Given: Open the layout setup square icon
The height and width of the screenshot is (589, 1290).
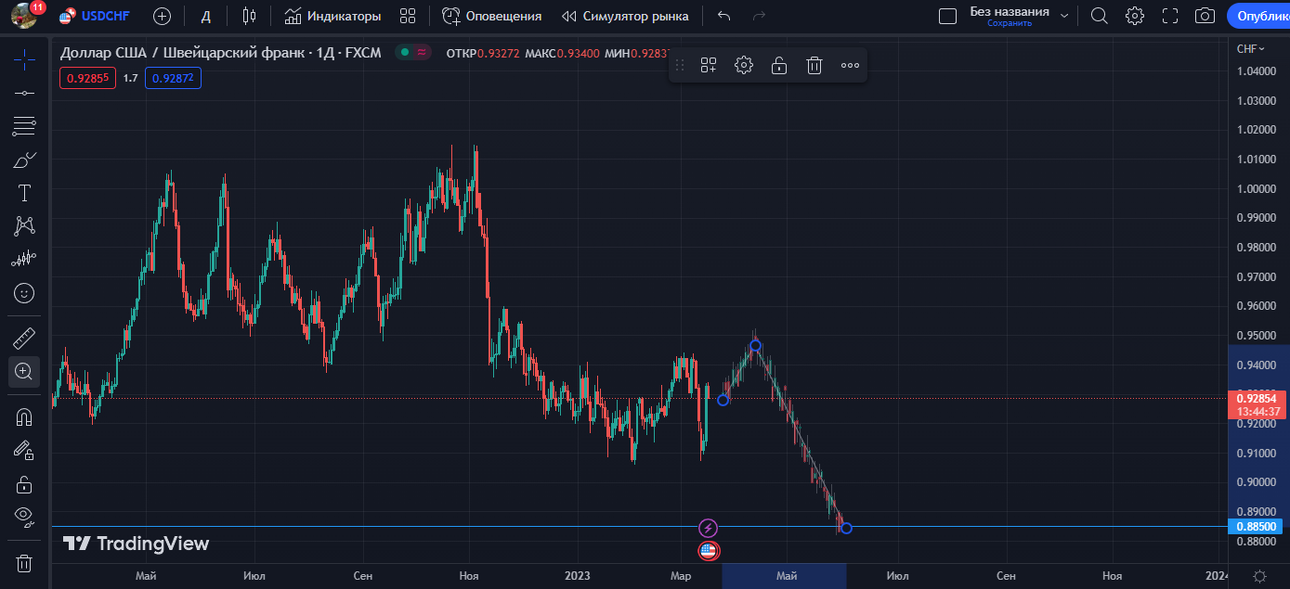Looking at the screenshot, I should (947, 16).
